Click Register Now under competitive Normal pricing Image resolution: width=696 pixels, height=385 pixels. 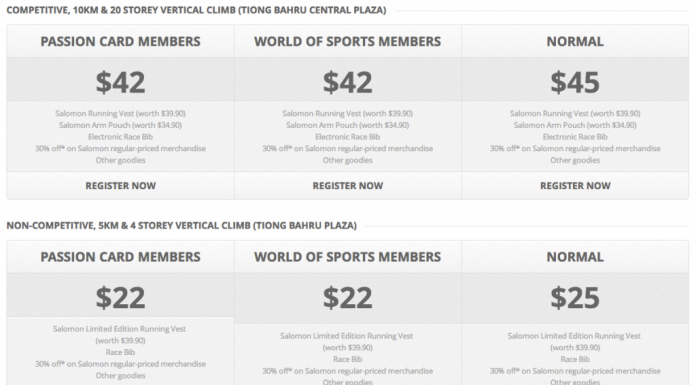(575, 186)
